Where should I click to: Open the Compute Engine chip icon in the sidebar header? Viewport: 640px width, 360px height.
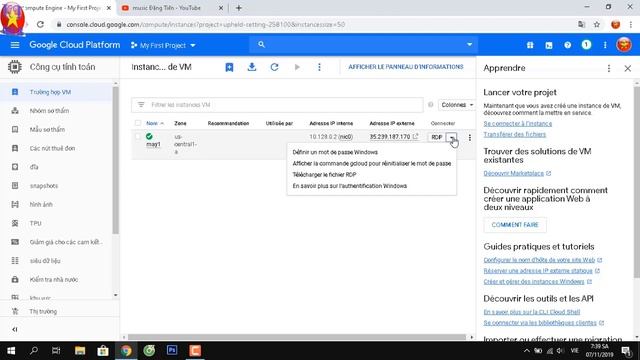coord(15,67)
